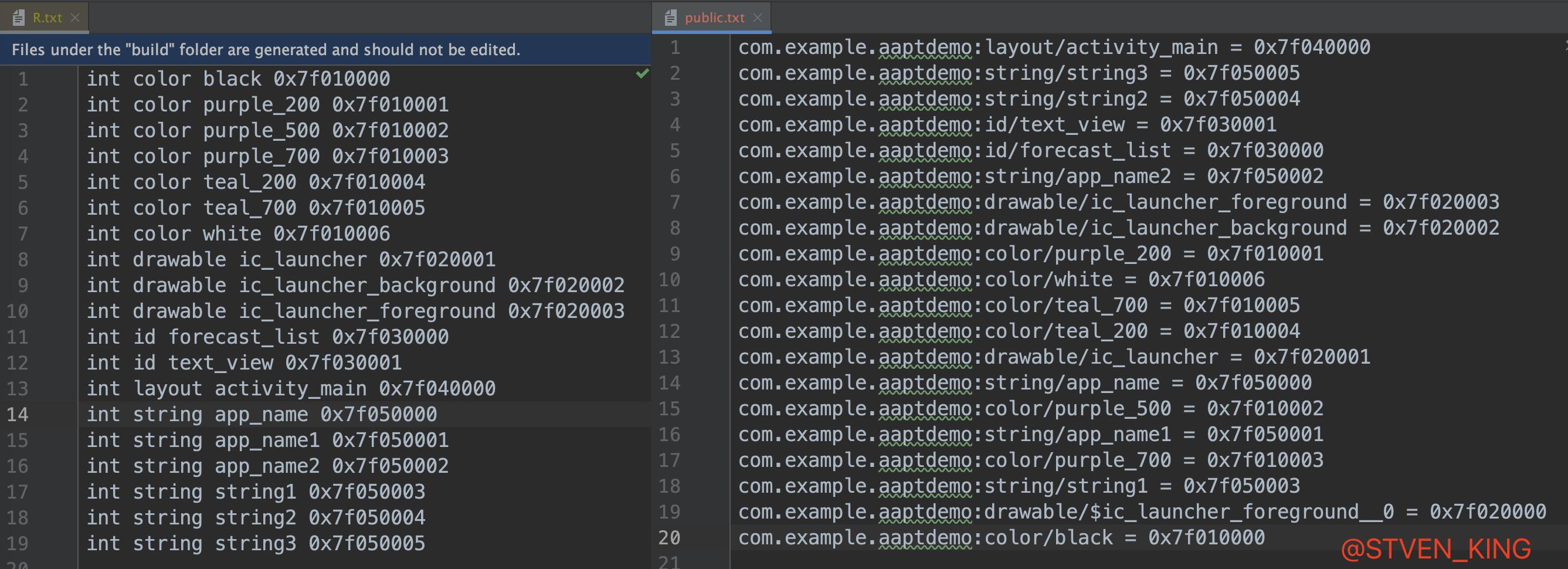Select line 'int string string3 0x7f050005'

tap(256, 543)
